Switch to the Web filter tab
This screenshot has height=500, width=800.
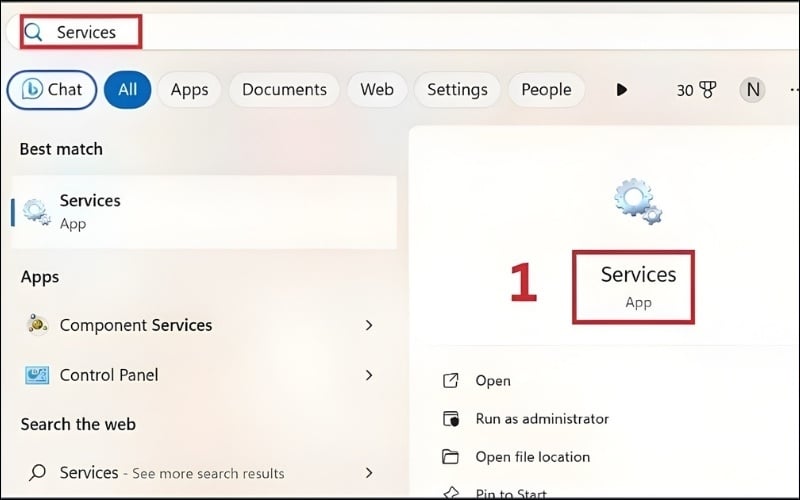coord(377,90)
